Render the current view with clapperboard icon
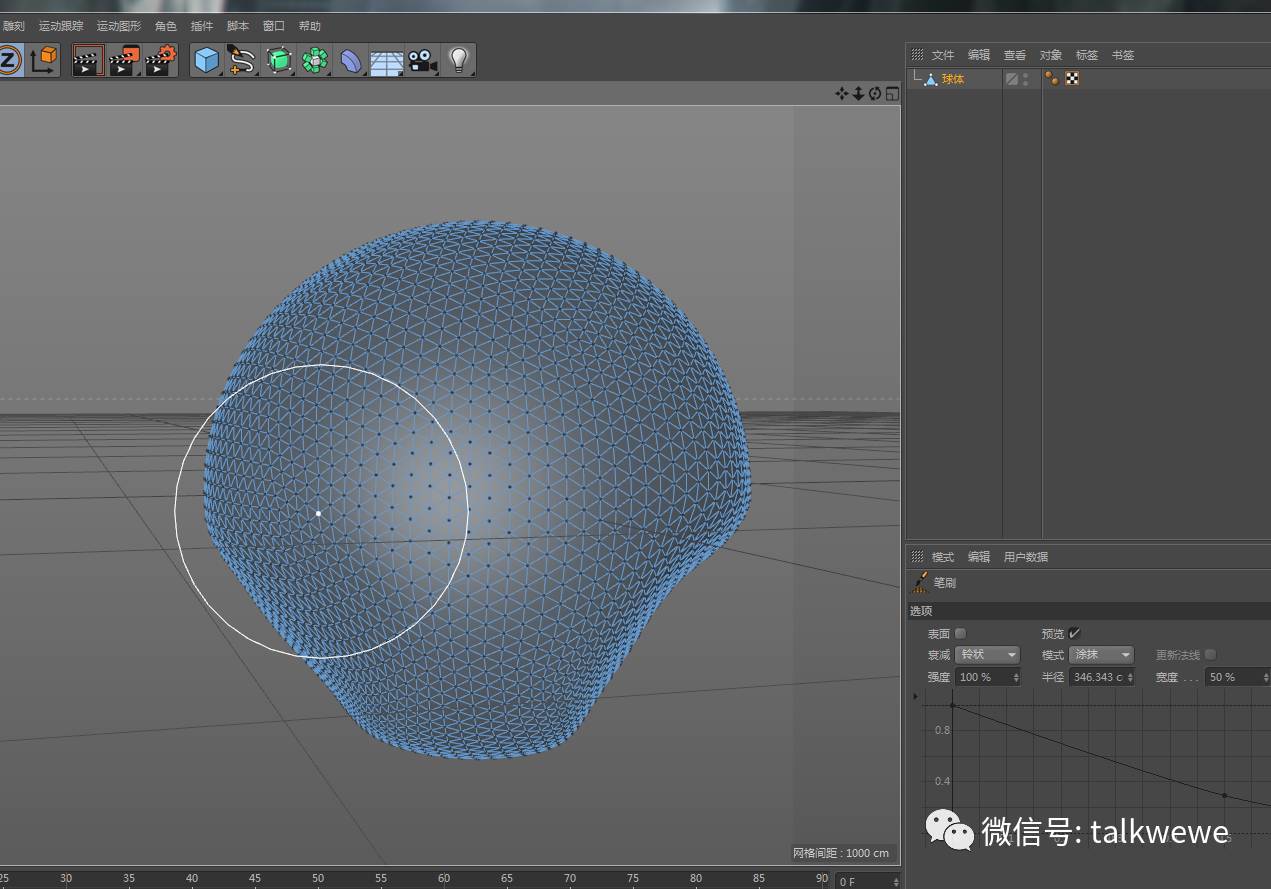 (x=88, y=60)
